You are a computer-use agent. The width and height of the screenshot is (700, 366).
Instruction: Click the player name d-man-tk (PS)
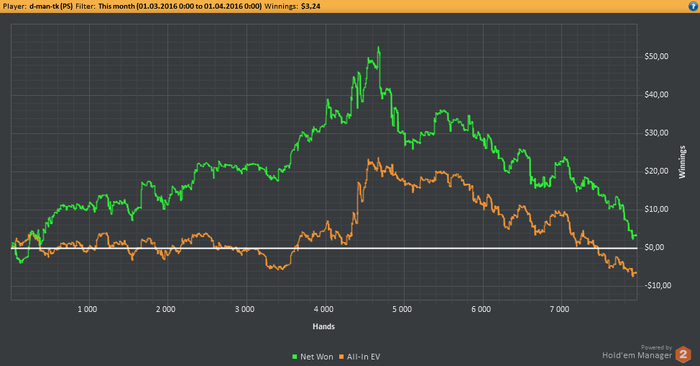point(50,6)
